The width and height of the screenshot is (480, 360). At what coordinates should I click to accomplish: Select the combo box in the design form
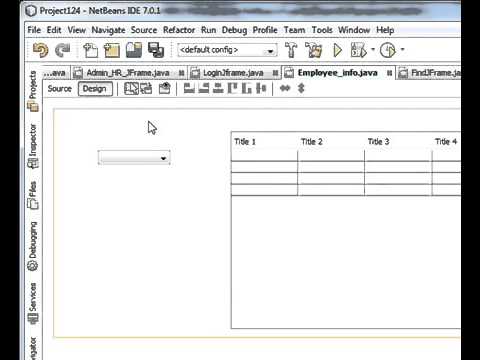[134, 157]
